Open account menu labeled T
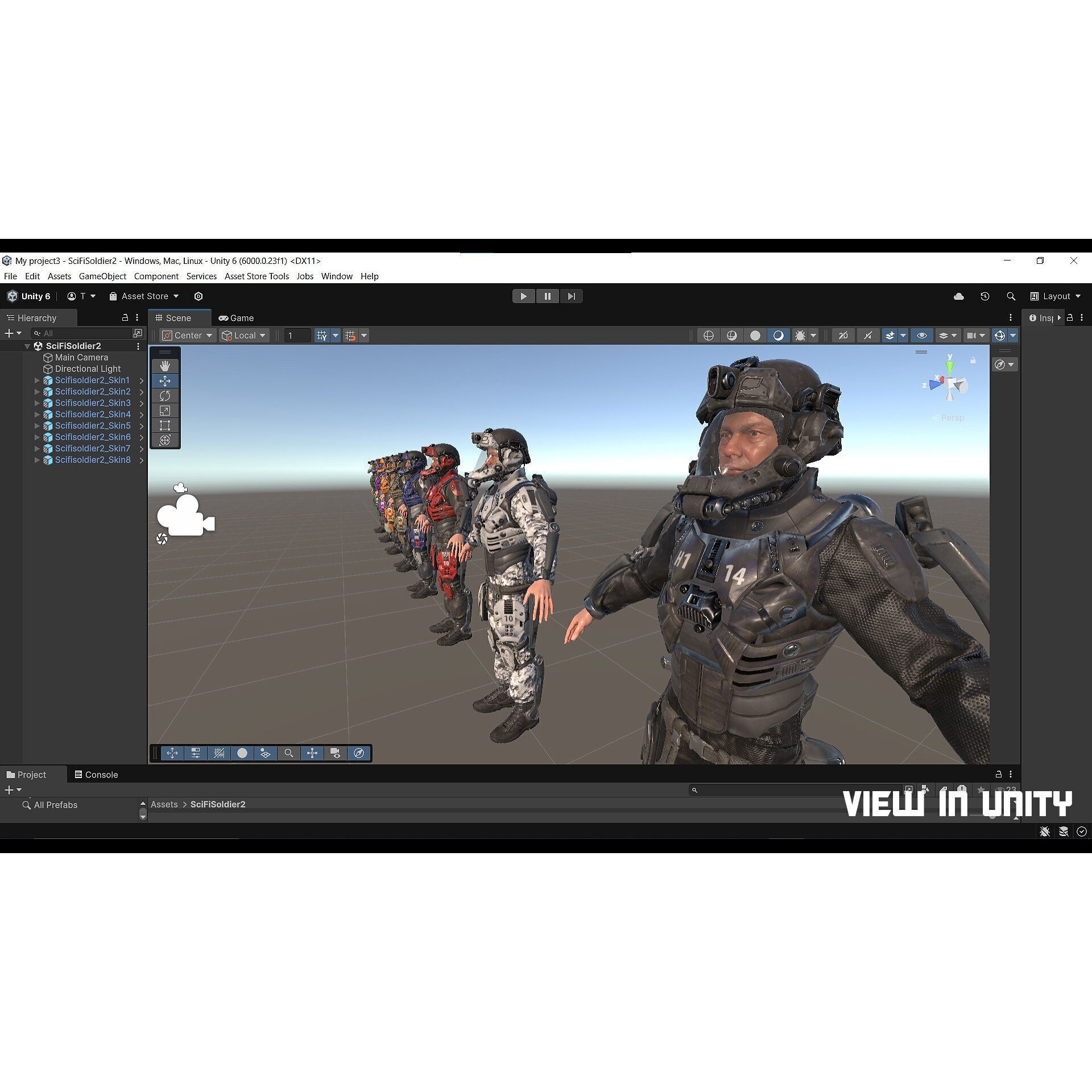Viewport: 1092px width, 1092px height. point(81,296)
